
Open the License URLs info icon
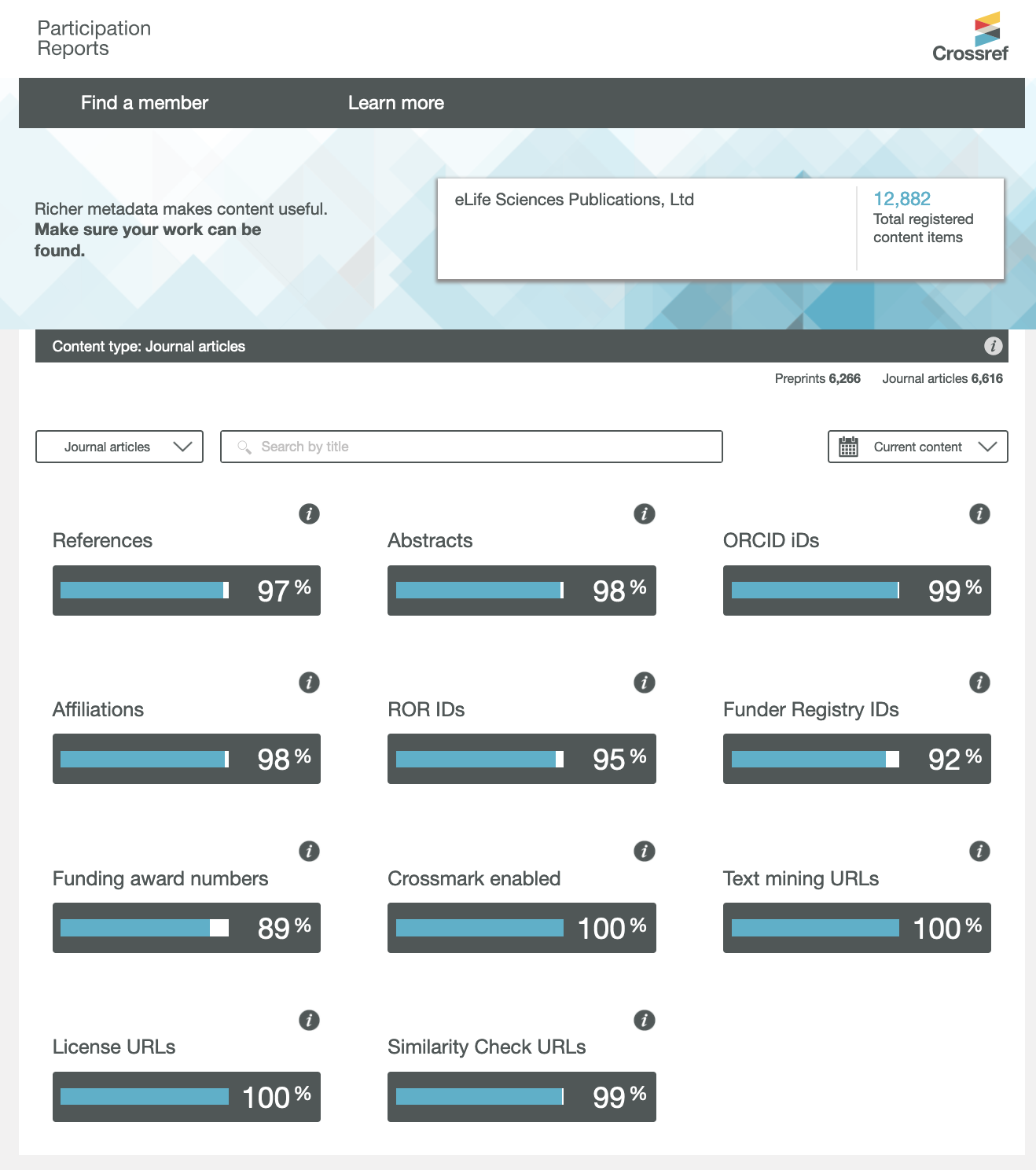[309, 1021]
